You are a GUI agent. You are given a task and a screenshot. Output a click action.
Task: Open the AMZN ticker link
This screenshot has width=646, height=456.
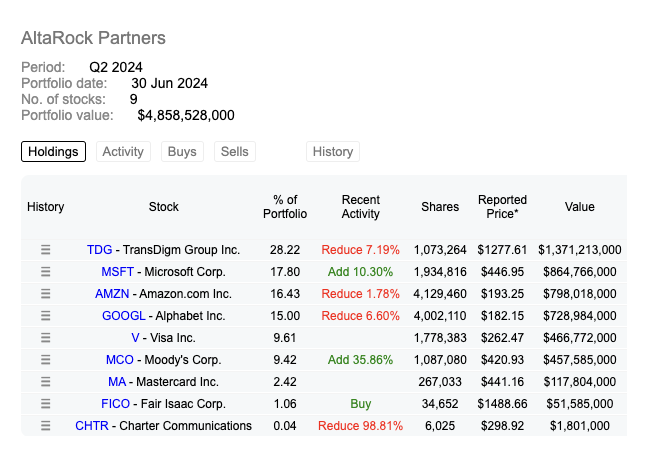(112, 294)
